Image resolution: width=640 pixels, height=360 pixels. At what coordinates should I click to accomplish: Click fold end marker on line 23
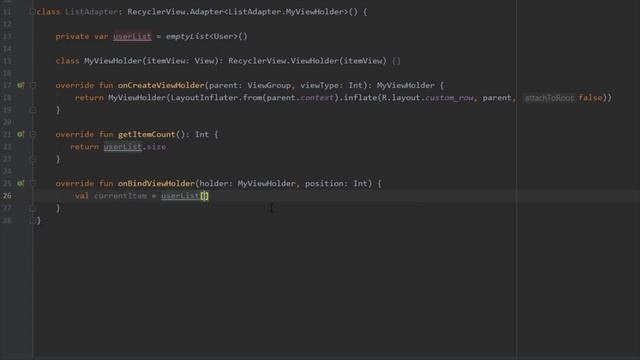pos(33,159)
